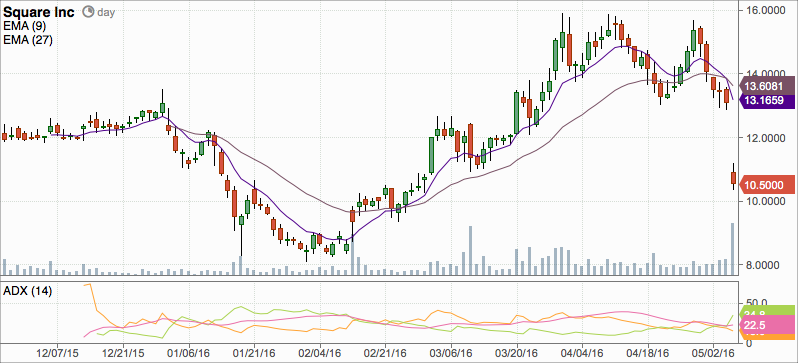Click the 12/21/15 date label
This screenshot has width=798, height=363.
[x=123, y=352]
